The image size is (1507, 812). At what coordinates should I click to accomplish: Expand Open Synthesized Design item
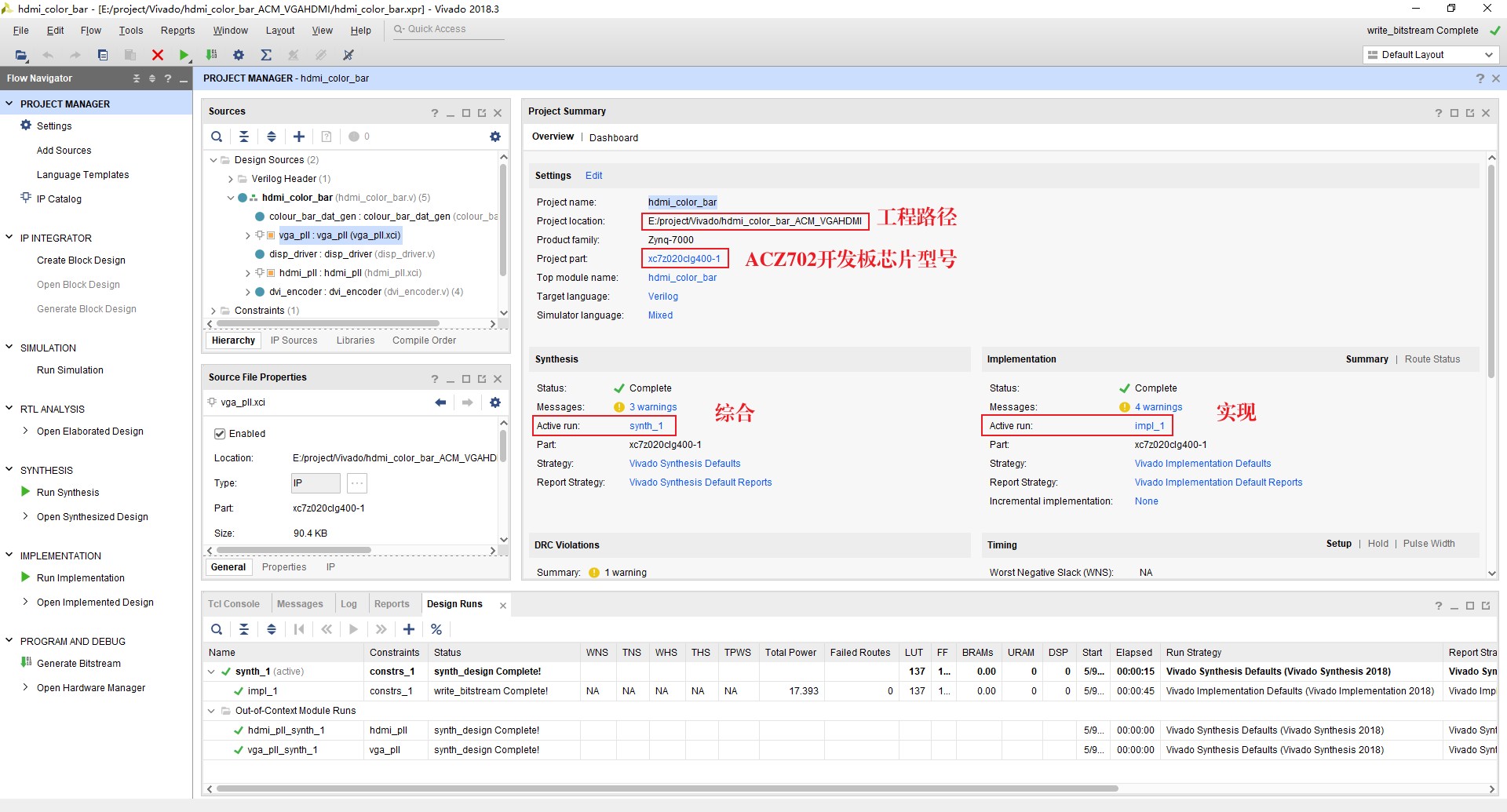pyautogui.click(x=26, y=516)
